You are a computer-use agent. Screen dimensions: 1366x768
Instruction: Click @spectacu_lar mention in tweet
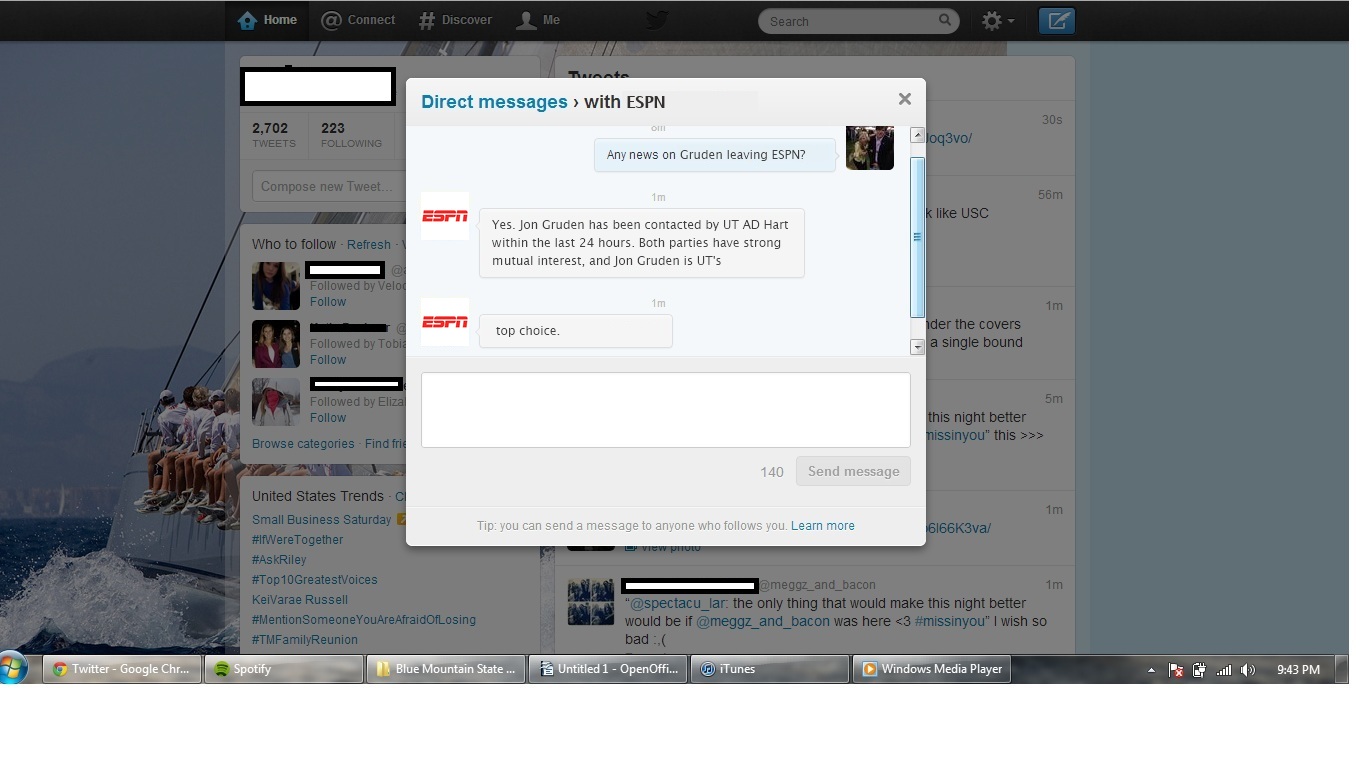pos(678,603)
